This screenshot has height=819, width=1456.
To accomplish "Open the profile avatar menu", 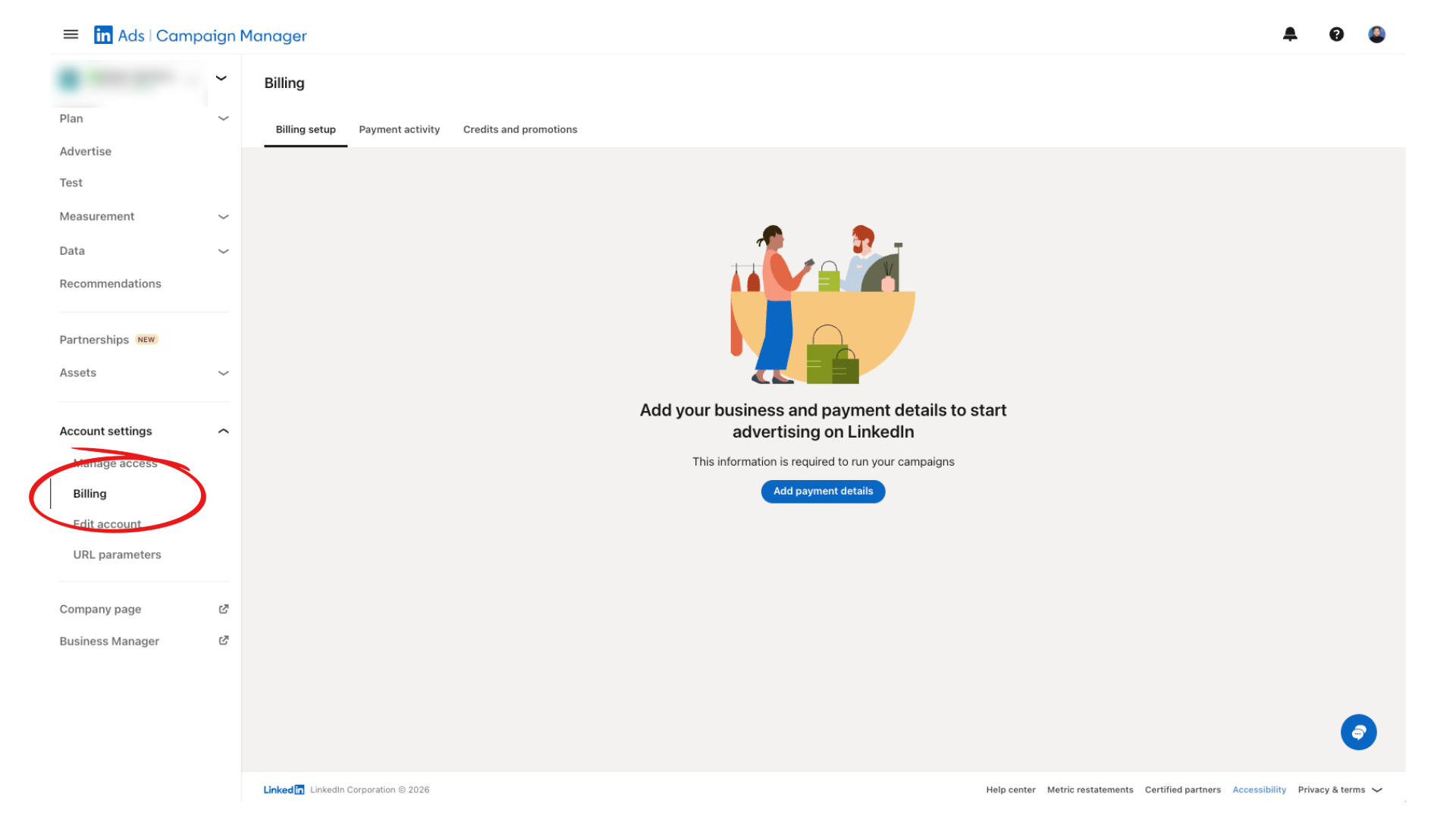I will pos(1376,34).
